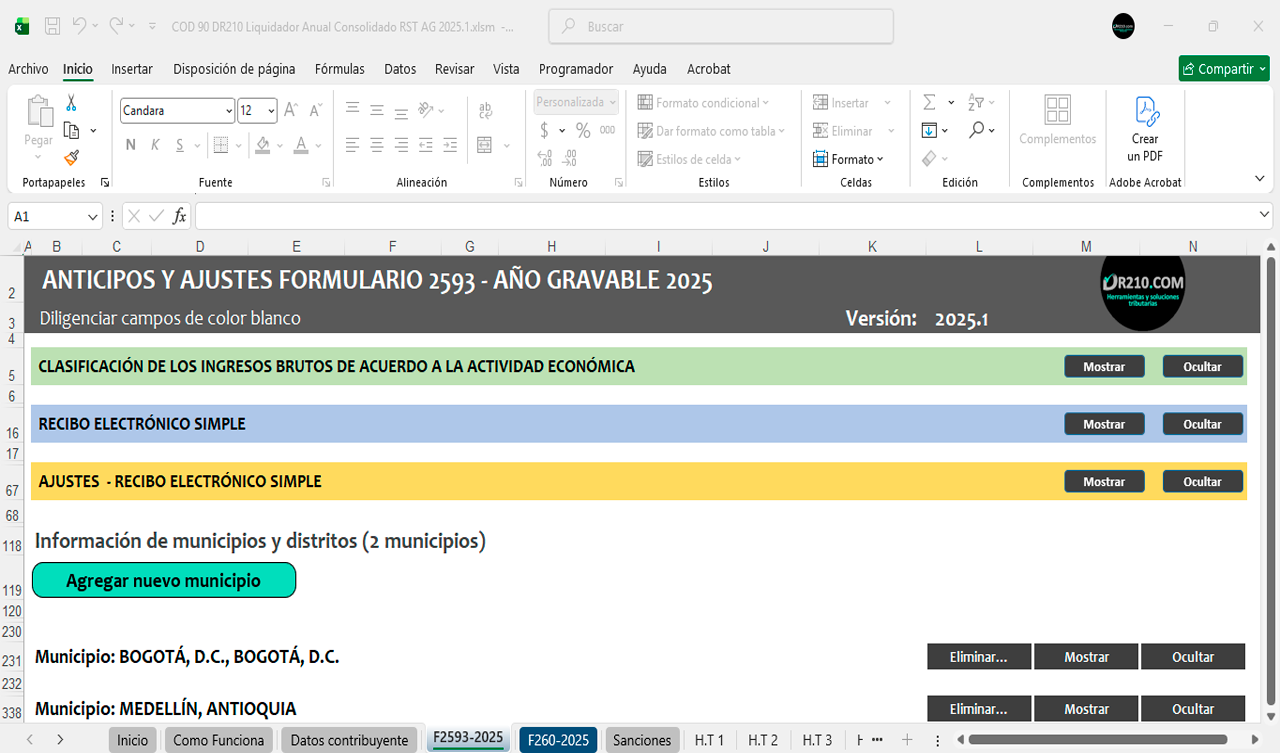Click the percent style icon
1280x753 pixels.
click(x=583, y=131)
